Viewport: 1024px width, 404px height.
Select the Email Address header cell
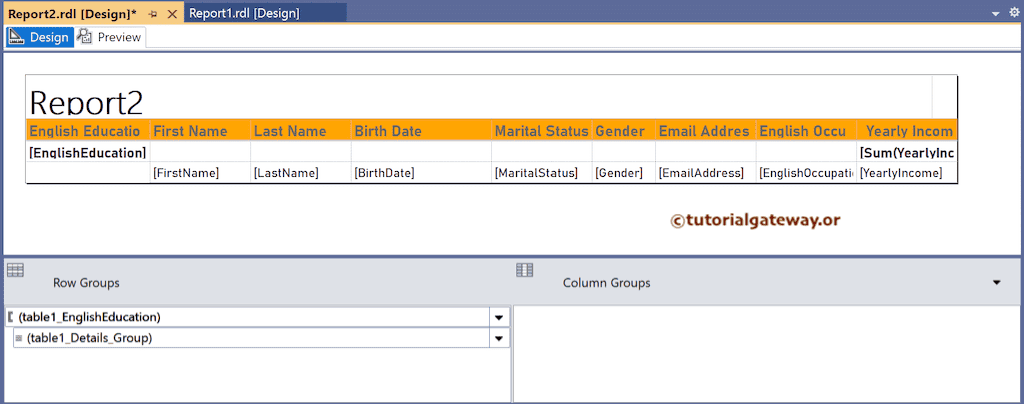[706, 131]
